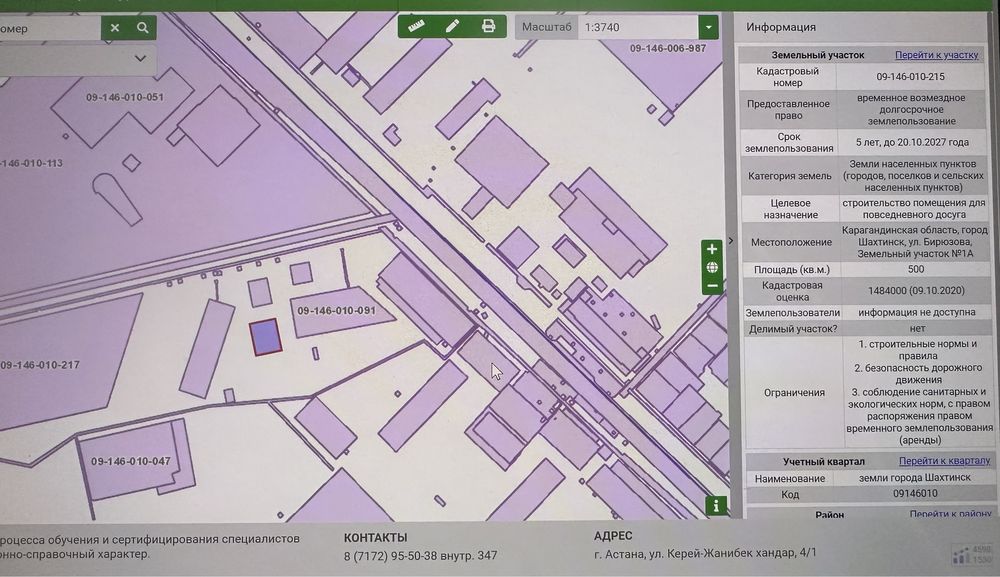The height and width of the screenshot is (577, 1000).
Task: Select the highlighted red-outlined parcel
Action: pyautogui.click(x=265, y=337)
